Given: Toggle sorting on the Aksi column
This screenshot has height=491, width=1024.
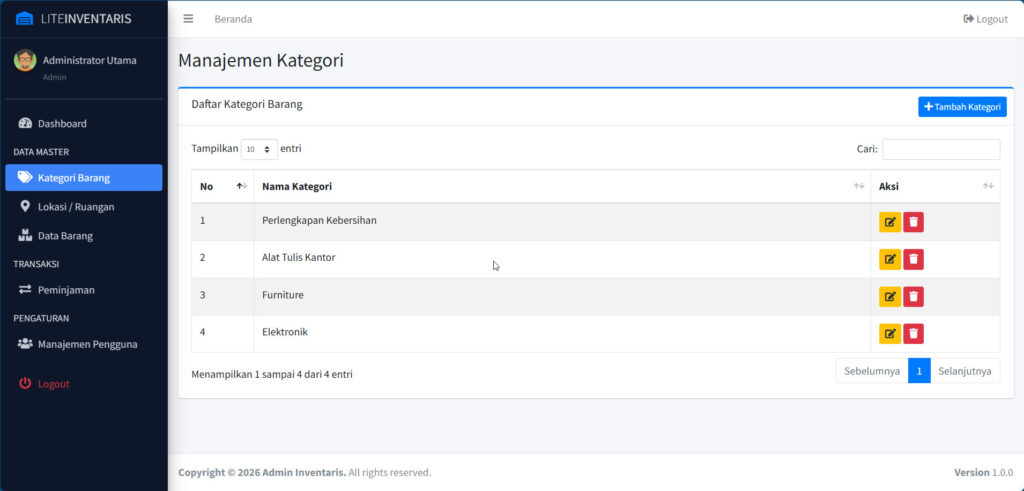Looking at the screenshot, I should [x=934, y=186].
